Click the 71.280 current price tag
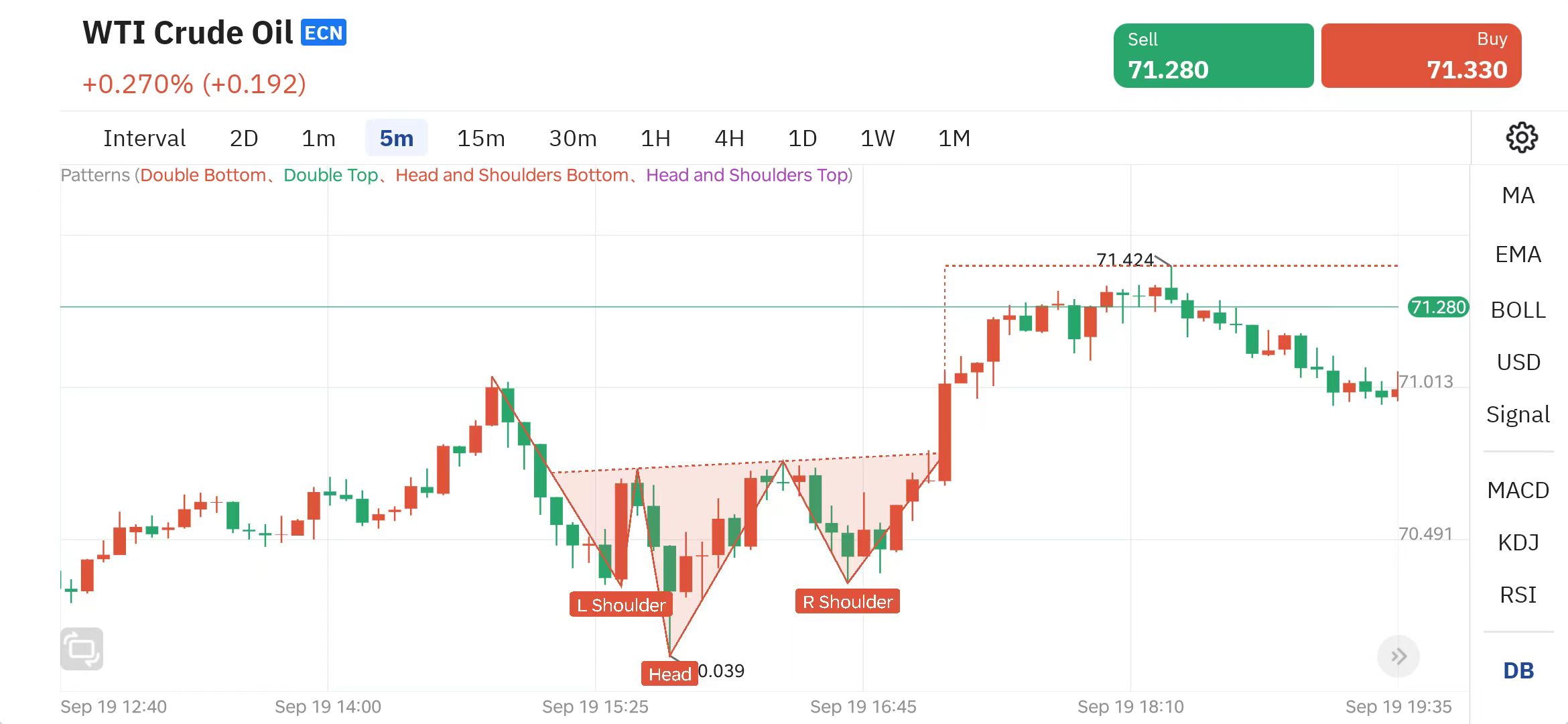The image size is (1568, 724). pos(1438,307)
